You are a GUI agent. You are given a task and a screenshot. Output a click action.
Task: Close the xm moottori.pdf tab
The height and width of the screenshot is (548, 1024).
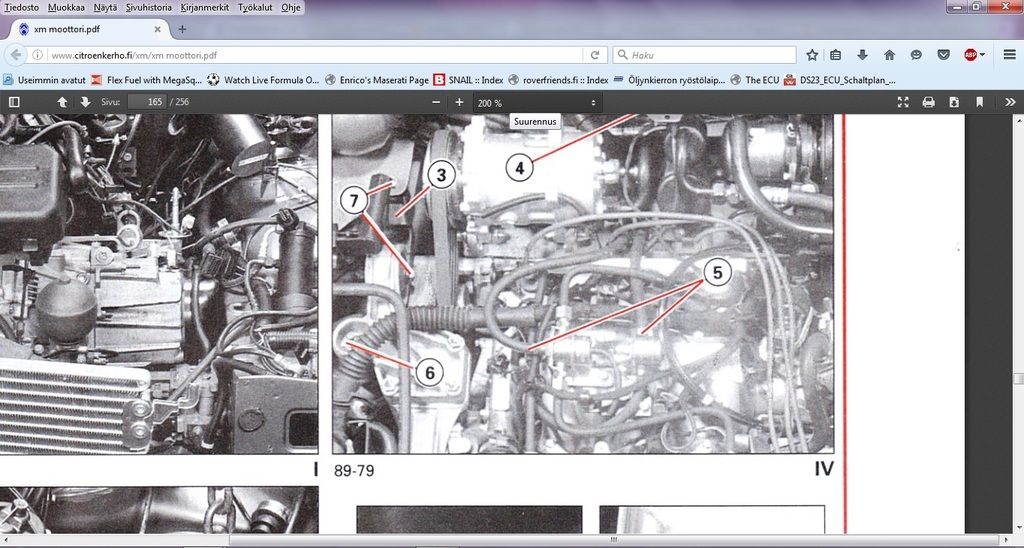pos(157,29)
